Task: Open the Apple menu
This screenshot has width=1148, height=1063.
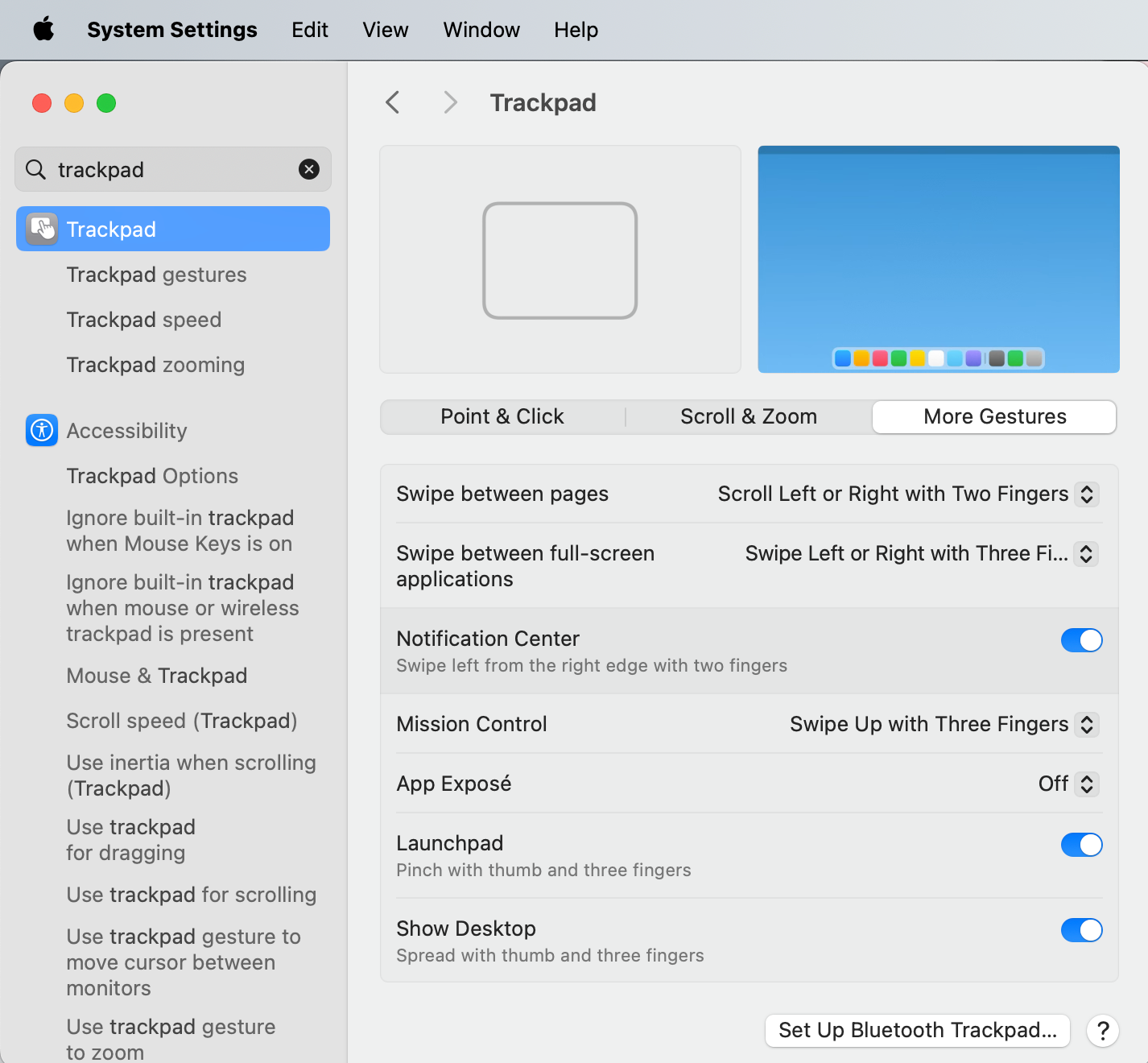Action: coord(43,30)
